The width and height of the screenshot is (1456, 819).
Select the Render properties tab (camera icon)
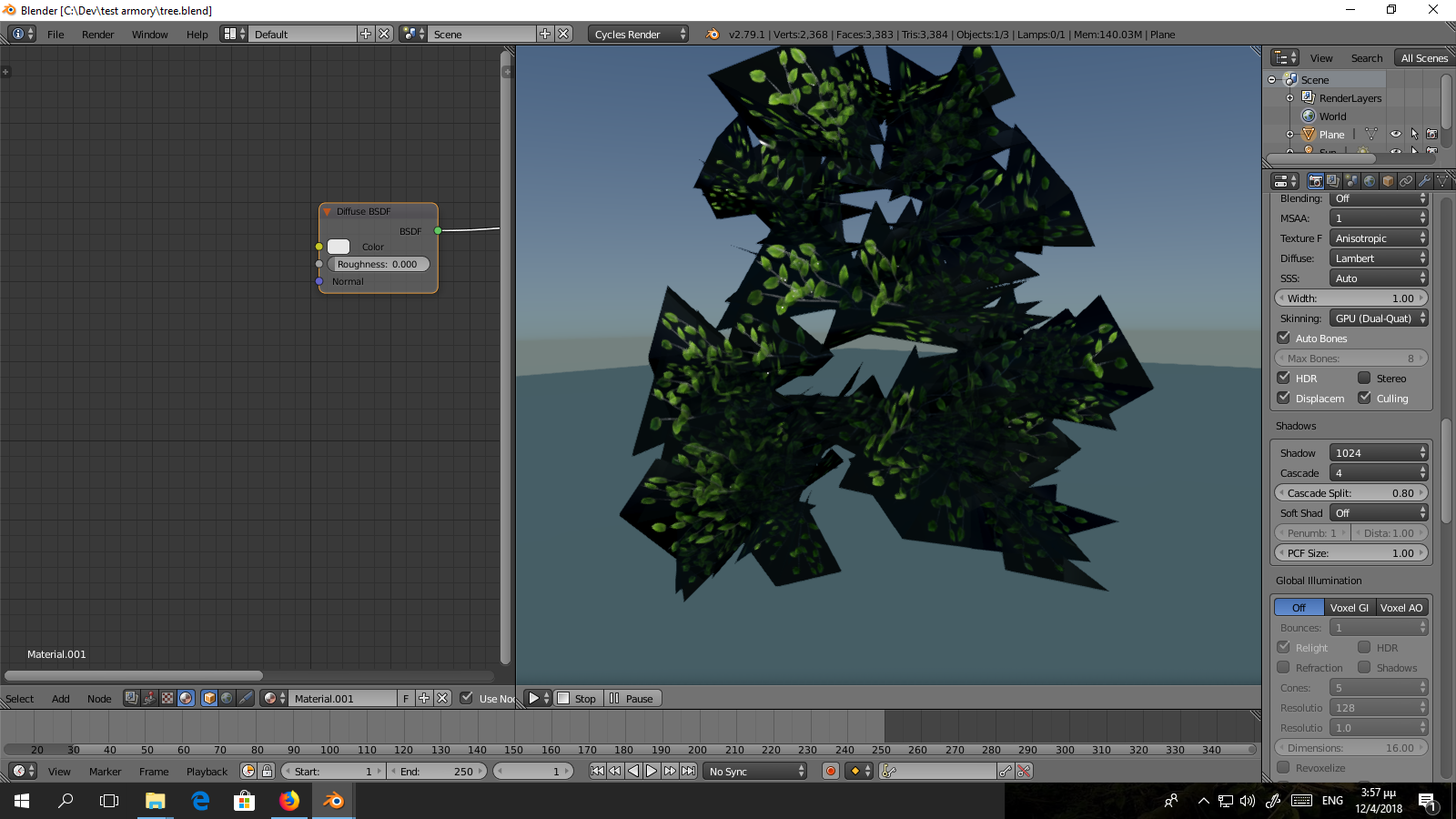(x=1314, y=181)
